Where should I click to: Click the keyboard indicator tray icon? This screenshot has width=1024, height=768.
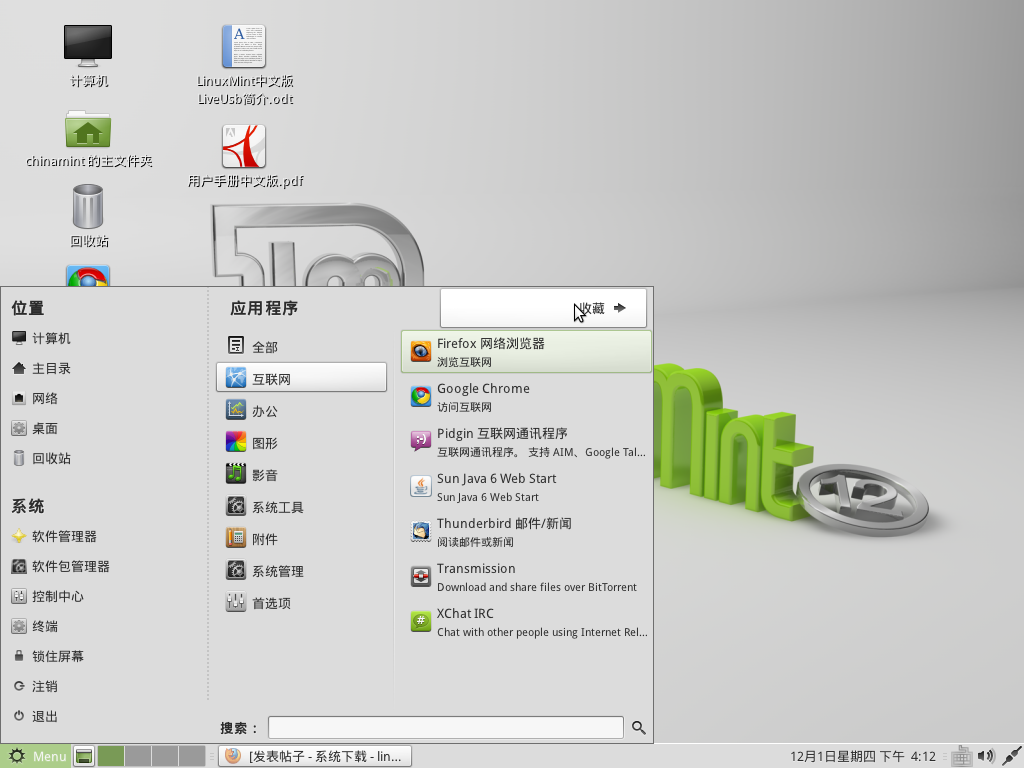click(x=961, y=756)
